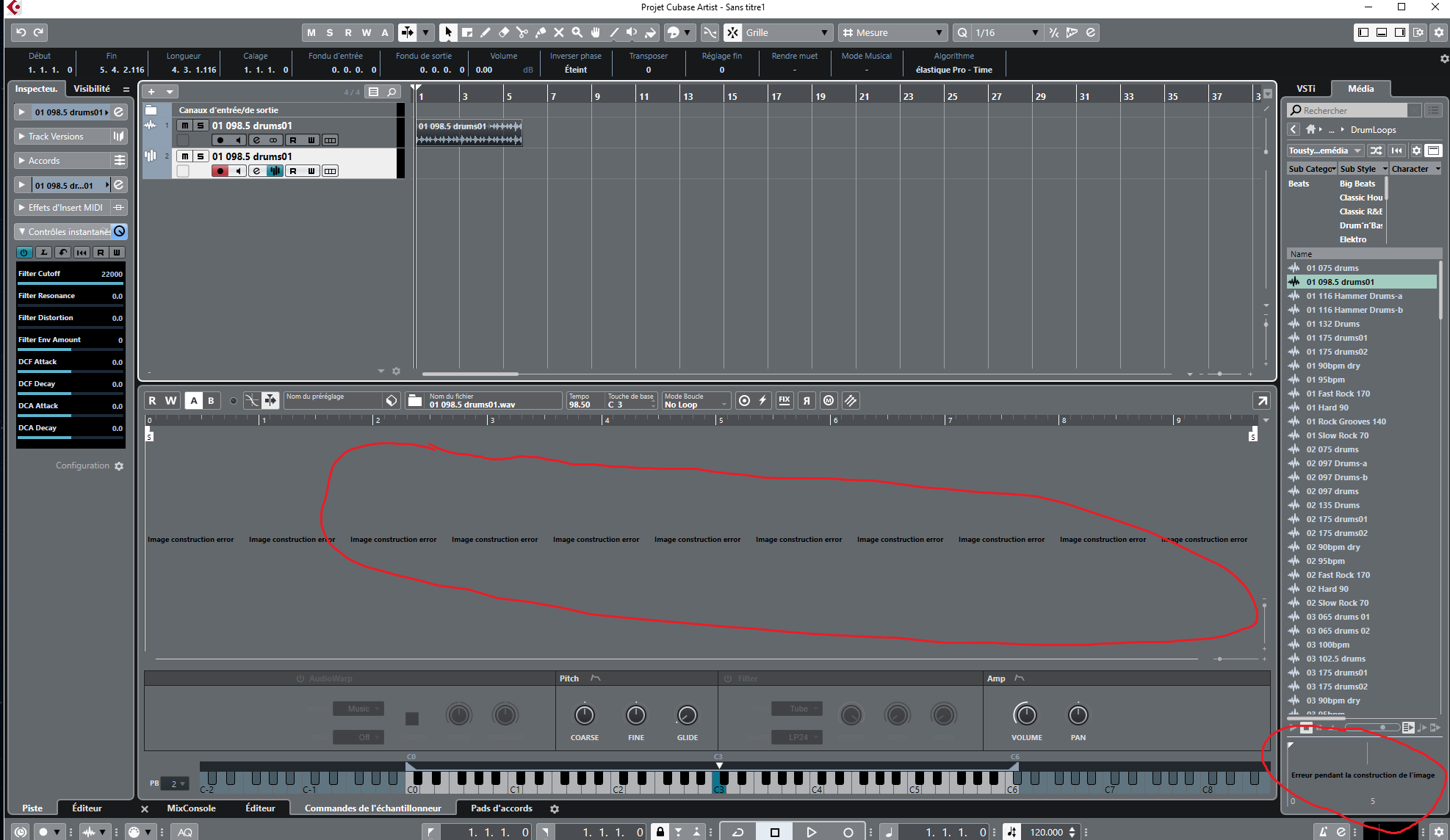Toggle sampler Monophonic mode icon
This screenshot has height=840, width=1450.
[x=829, y=400]
